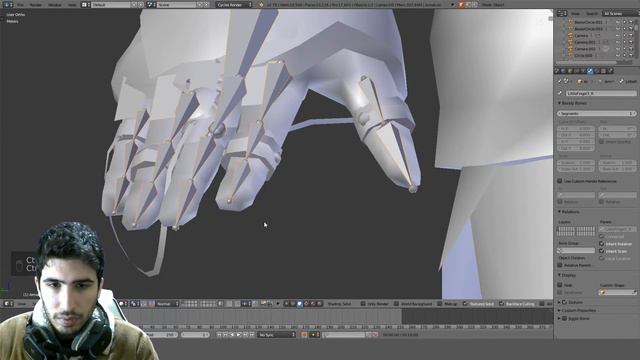Click the bone name field LittleFinger3.R
Image resolution: width=640 pixels, height=360 pixels.
point(600,93)
